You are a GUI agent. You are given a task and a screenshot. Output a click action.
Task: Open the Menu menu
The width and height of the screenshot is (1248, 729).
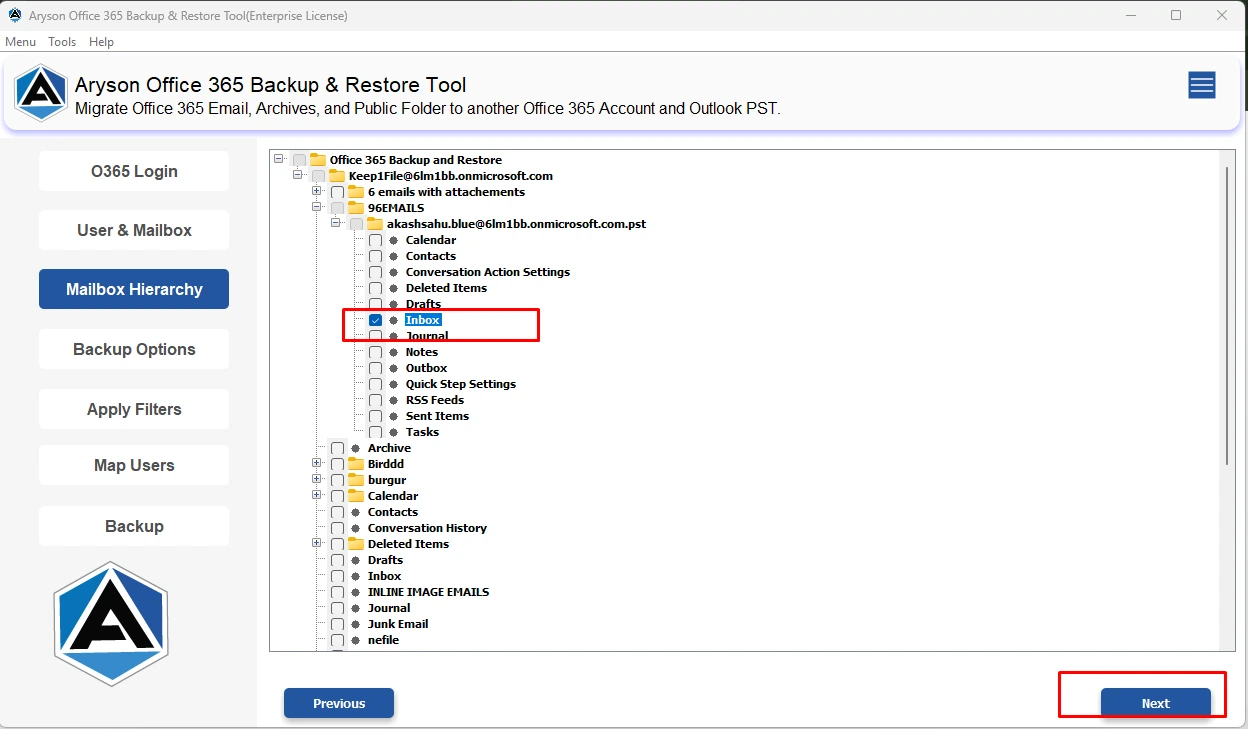pos(20,42)
